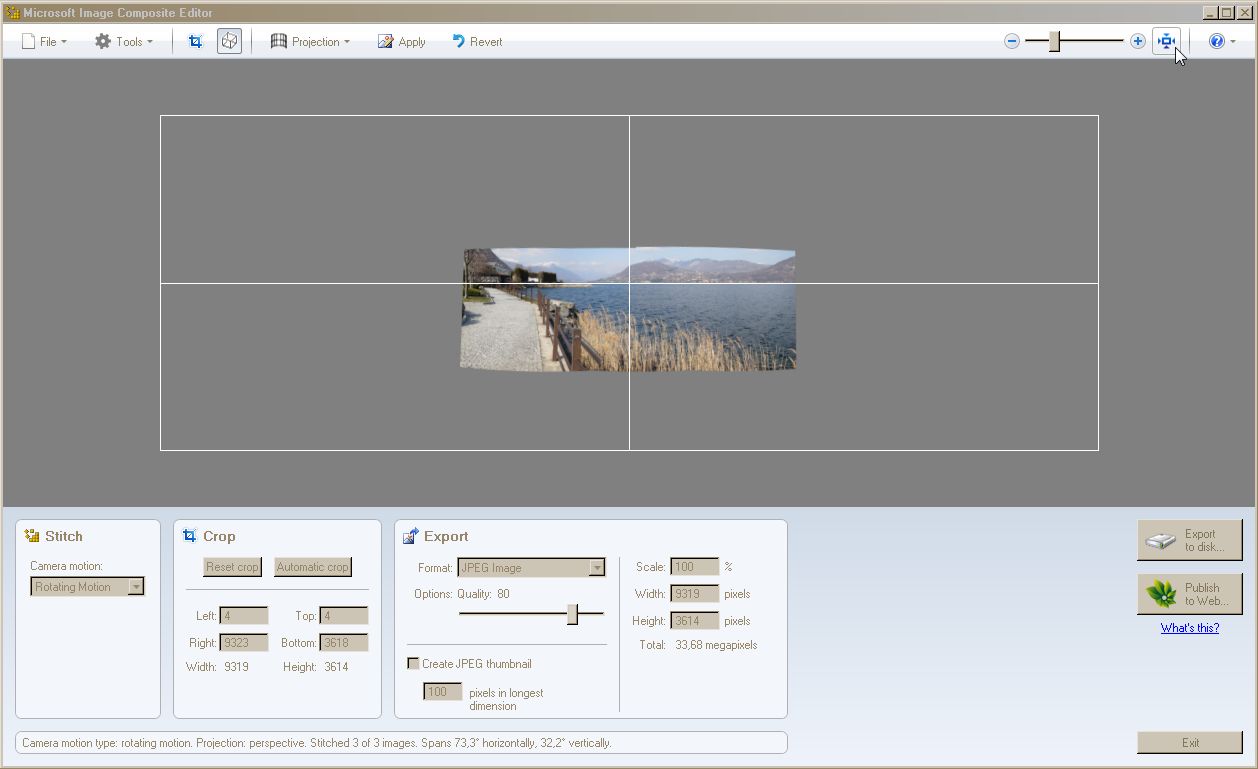The height and width of the screenshot is (769, 1258).
Task: Click the status bar stitching summary text
Action: pos(317,743)
